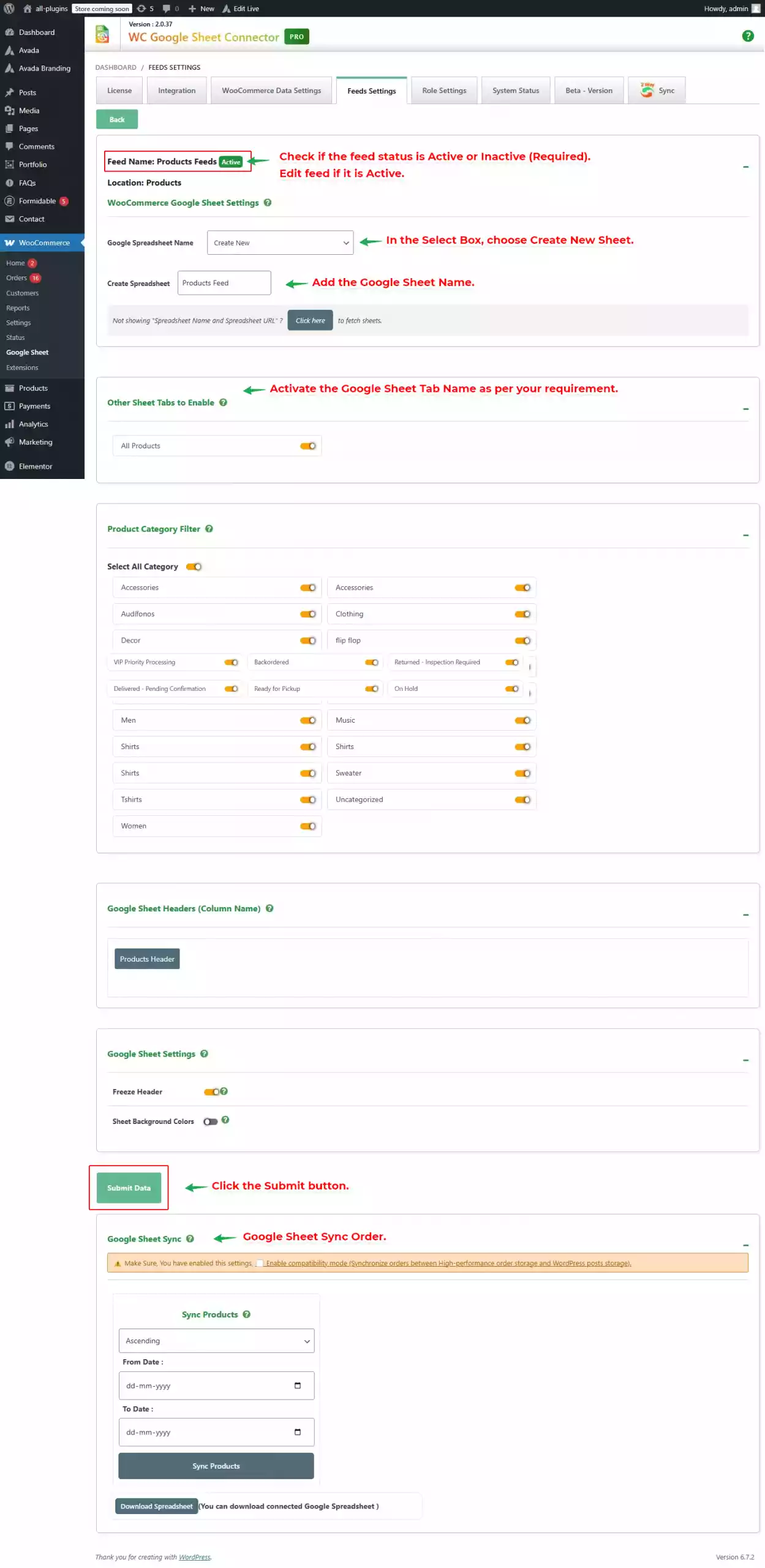The height and width of the screenshot is (1568, 765).
Task: Collapse the Google Sheet Headers section
Action: (x=745, y=914)
